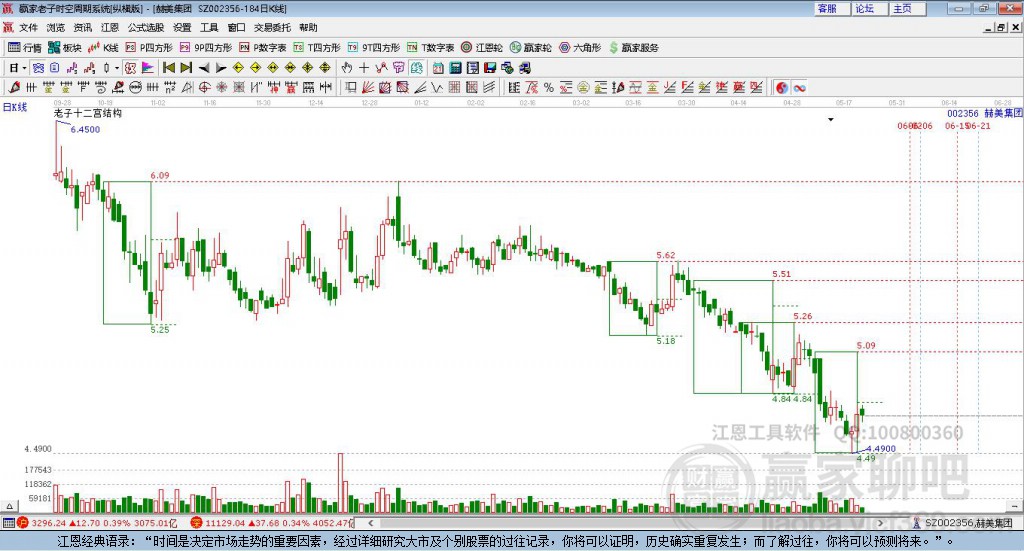Click the 06-21 date marker
1024x551 pixels.
978,126
